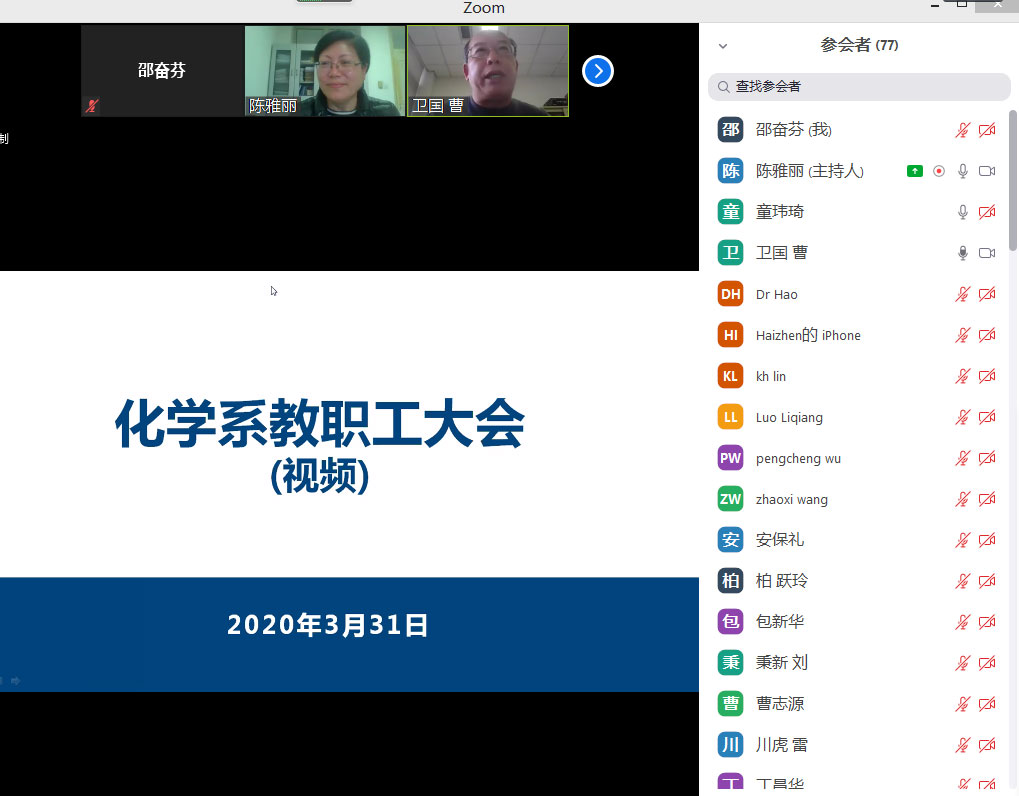This screenshot has width=1019, height=796.
Task: Click the green screen-share icon beside 陈雅丽
Action: tap(914, 171)
